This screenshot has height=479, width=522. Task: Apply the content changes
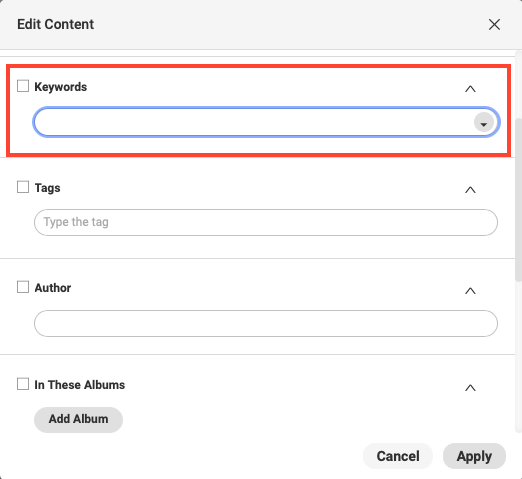474,456
